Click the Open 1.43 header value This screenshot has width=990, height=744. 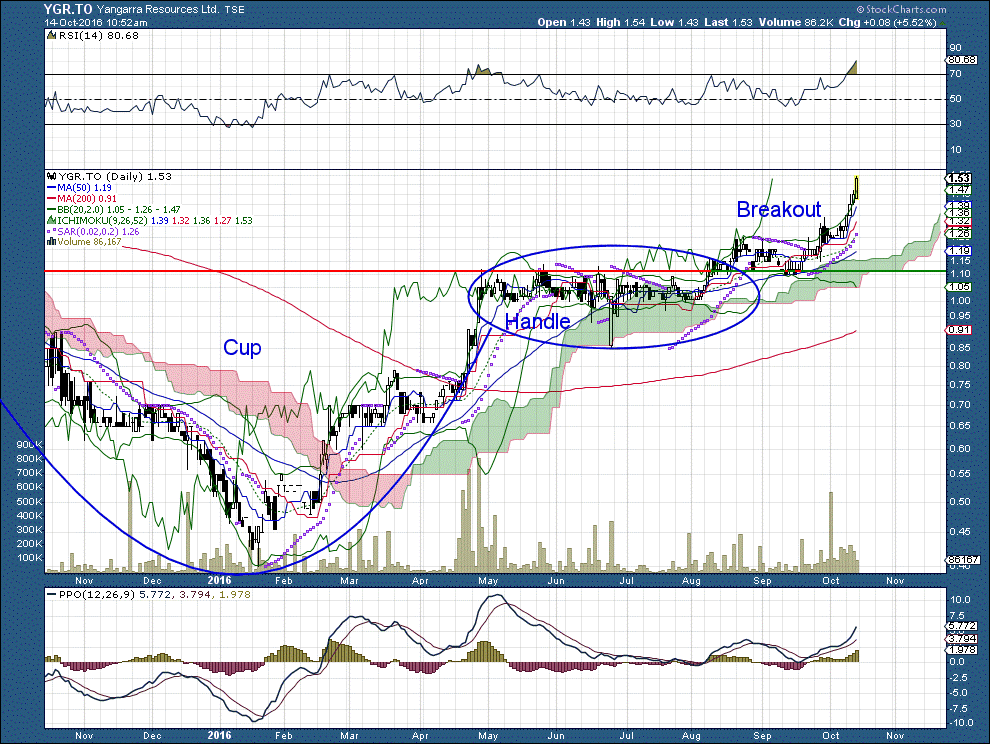[x=564, y=22]
